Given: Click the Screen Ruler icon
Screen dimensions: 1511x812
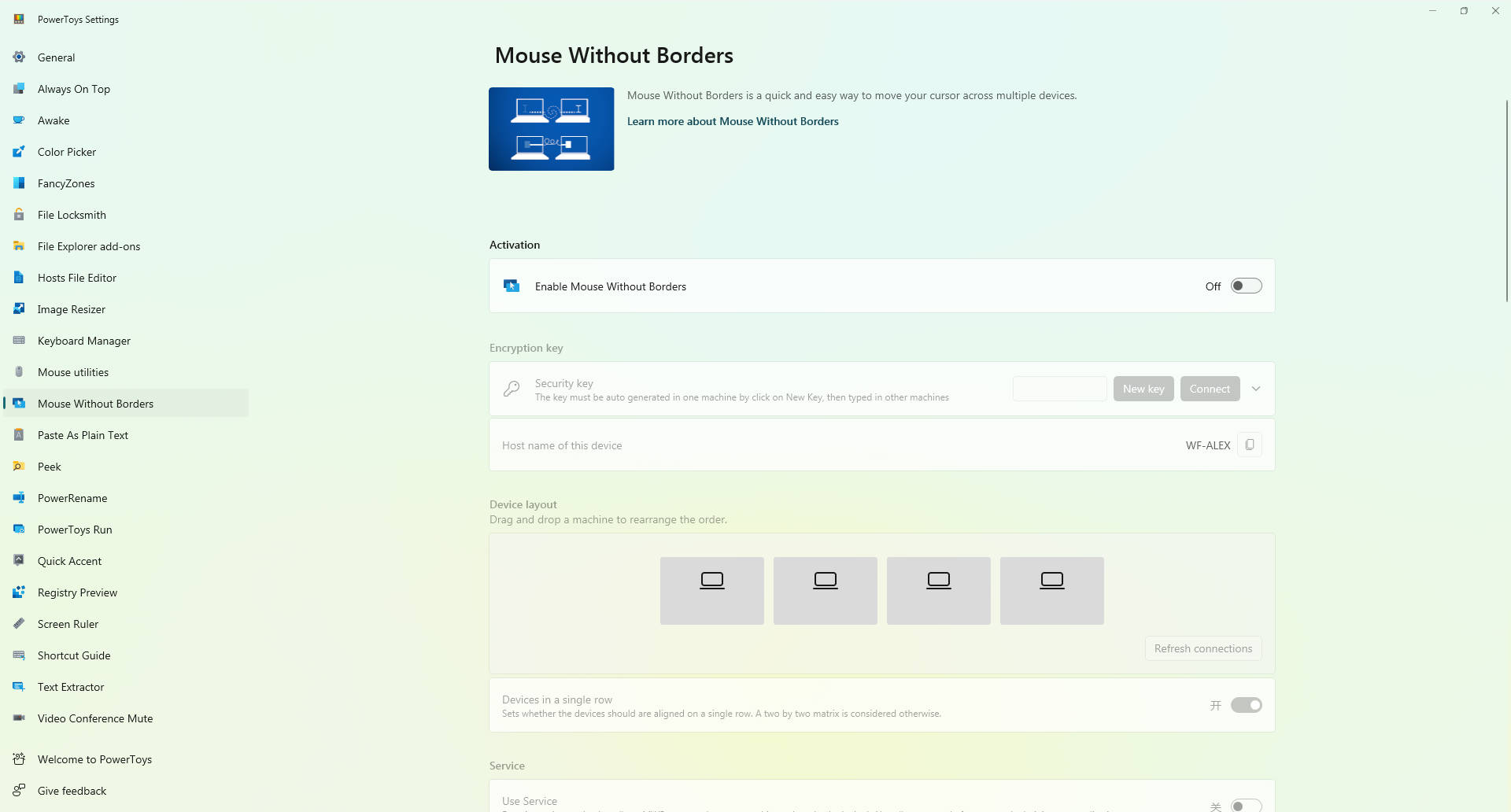Looking at the screenshot, I should [x=19, y=624].
